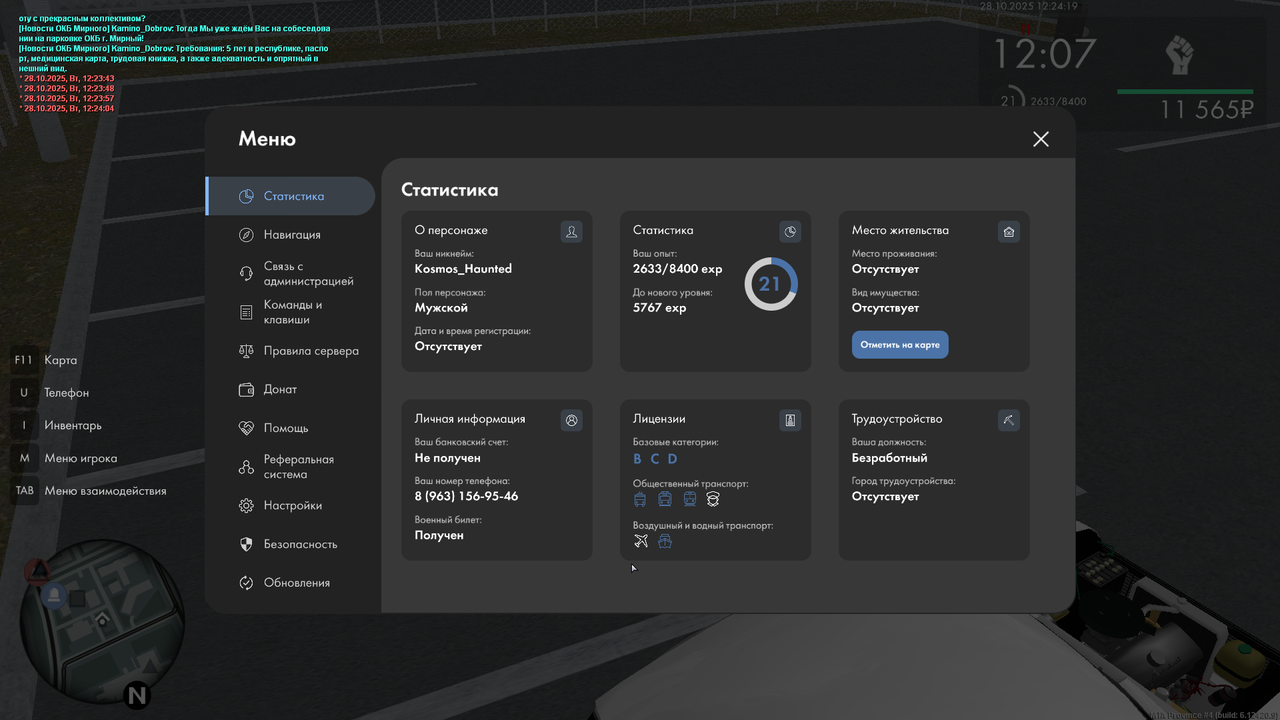Click the train license icon
The height and width of the screenshot is (720, 1280).
click(x=690, y=498)
